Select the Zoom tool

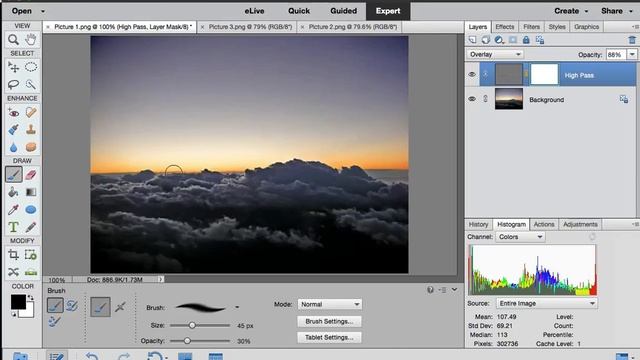[x=13, y=40]
